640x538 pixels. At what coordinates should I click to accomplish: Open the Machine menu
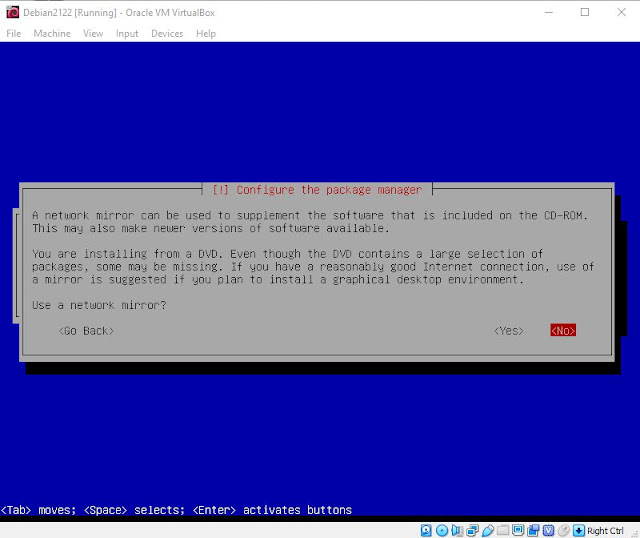click(52, 33)
